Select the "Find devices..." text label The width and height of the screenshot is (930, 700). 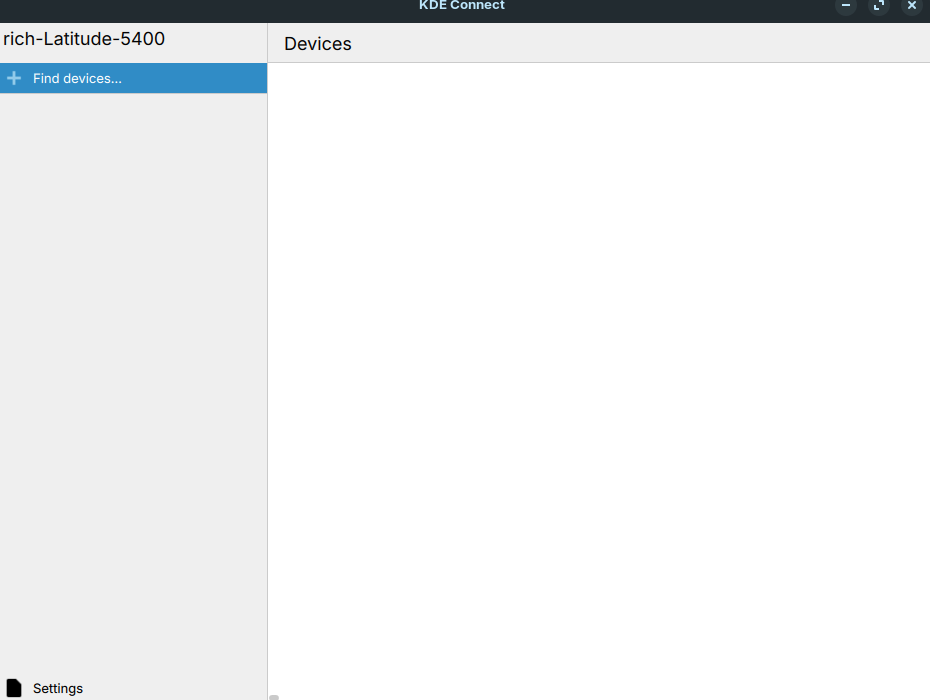[77, 78]
